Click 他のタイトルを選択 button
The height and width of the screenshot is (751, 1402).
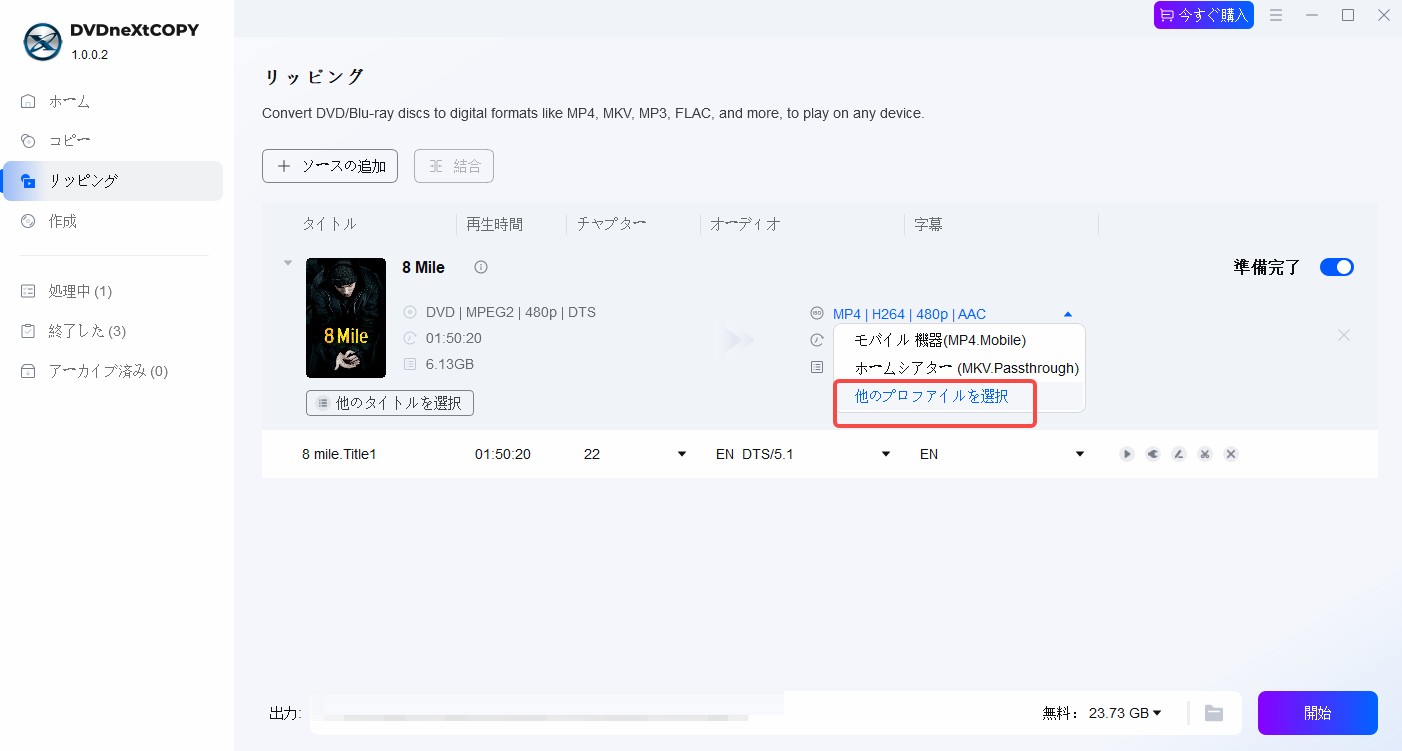click(x=390, y=403)
